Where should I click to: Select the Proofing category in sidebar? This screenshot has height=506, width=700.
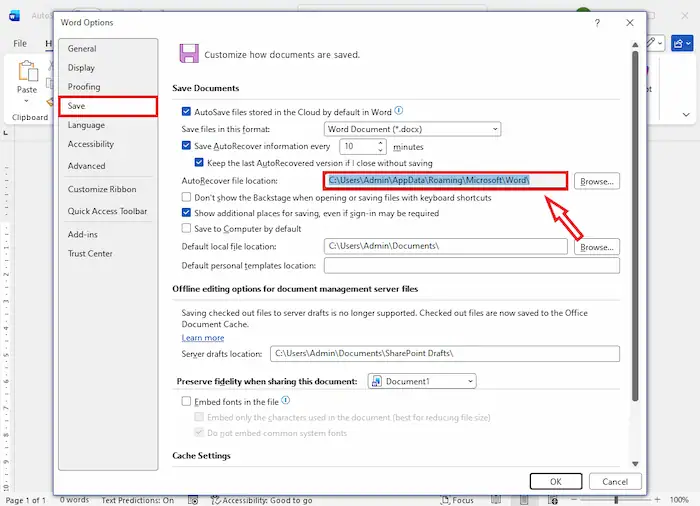(84, 87)
